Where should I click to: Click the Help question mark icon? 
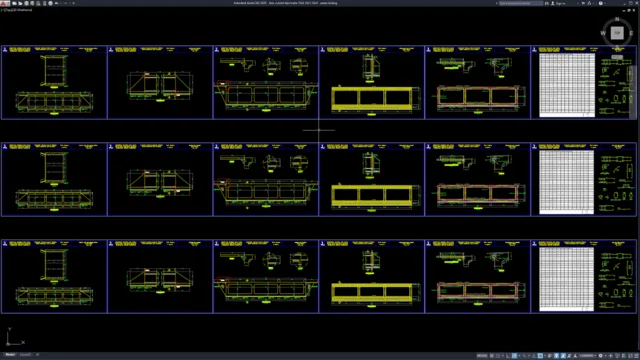pyautogui.click(x=601, y=3)
